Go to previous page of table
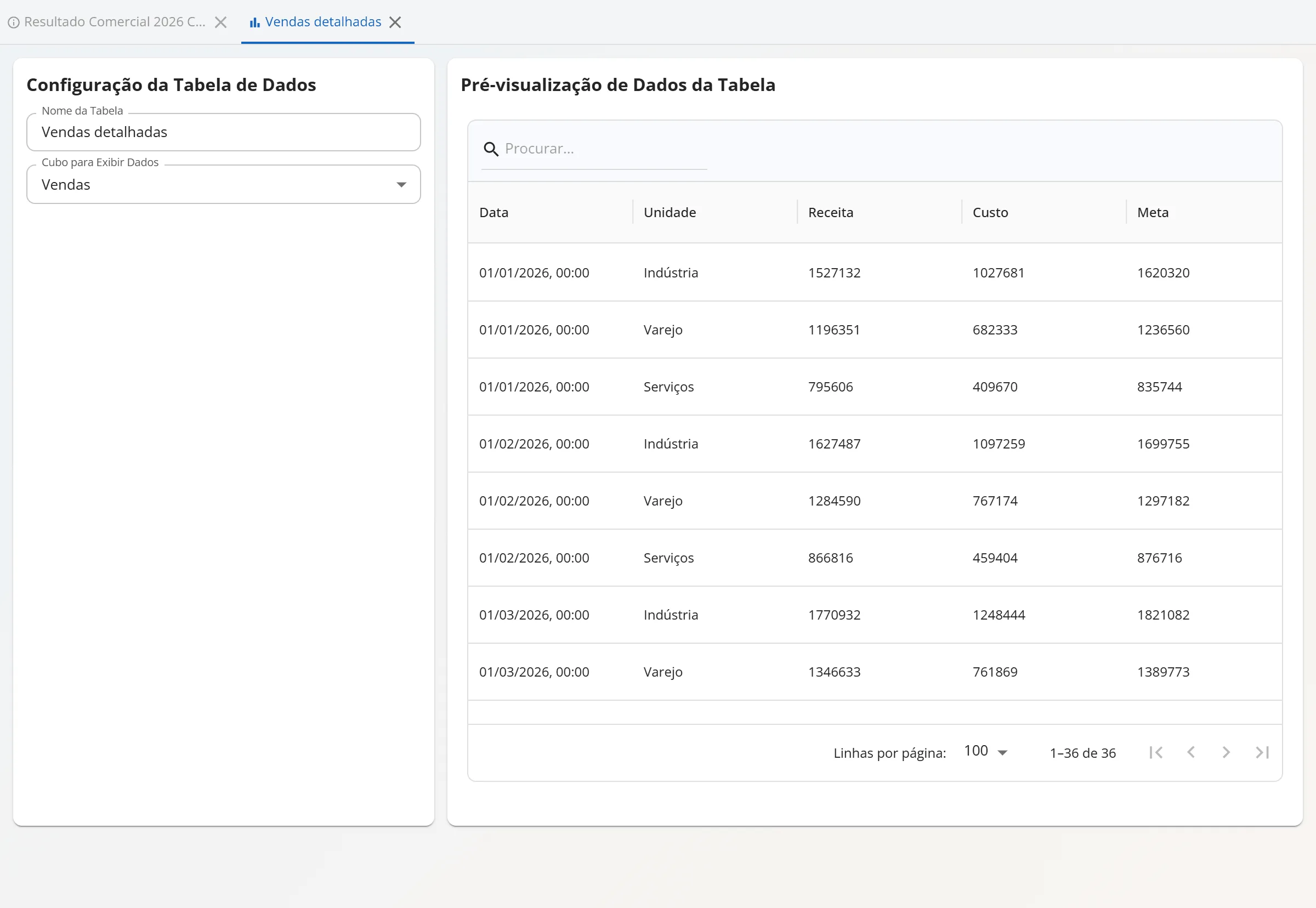Image resolution: width=1316 pixels, height=908 pixels. tap(1191, 753)
